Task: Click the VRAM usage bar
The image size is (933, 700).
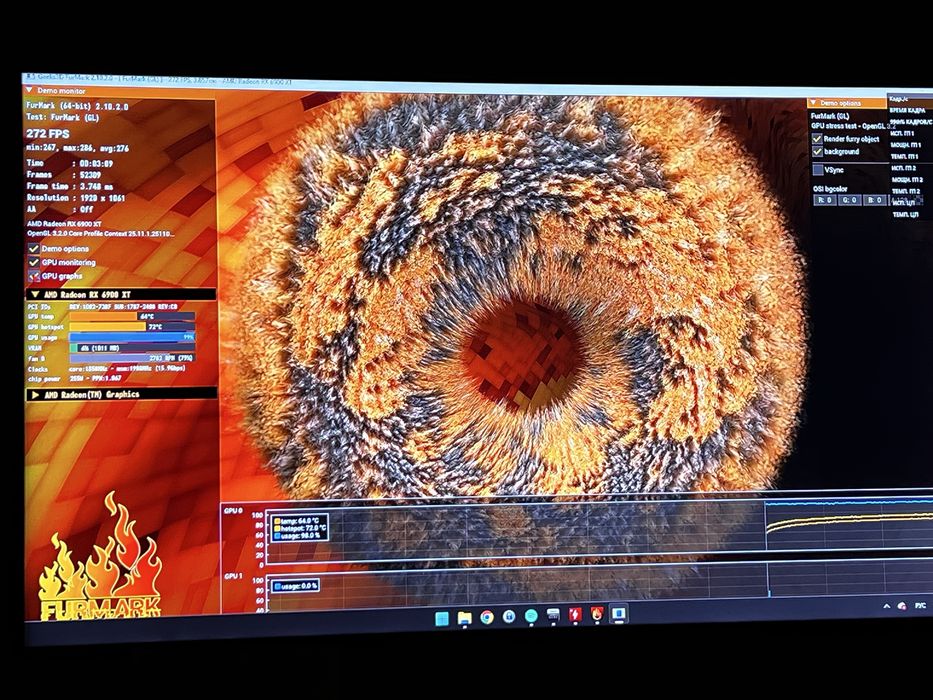Action: click(x=132, y=348)
